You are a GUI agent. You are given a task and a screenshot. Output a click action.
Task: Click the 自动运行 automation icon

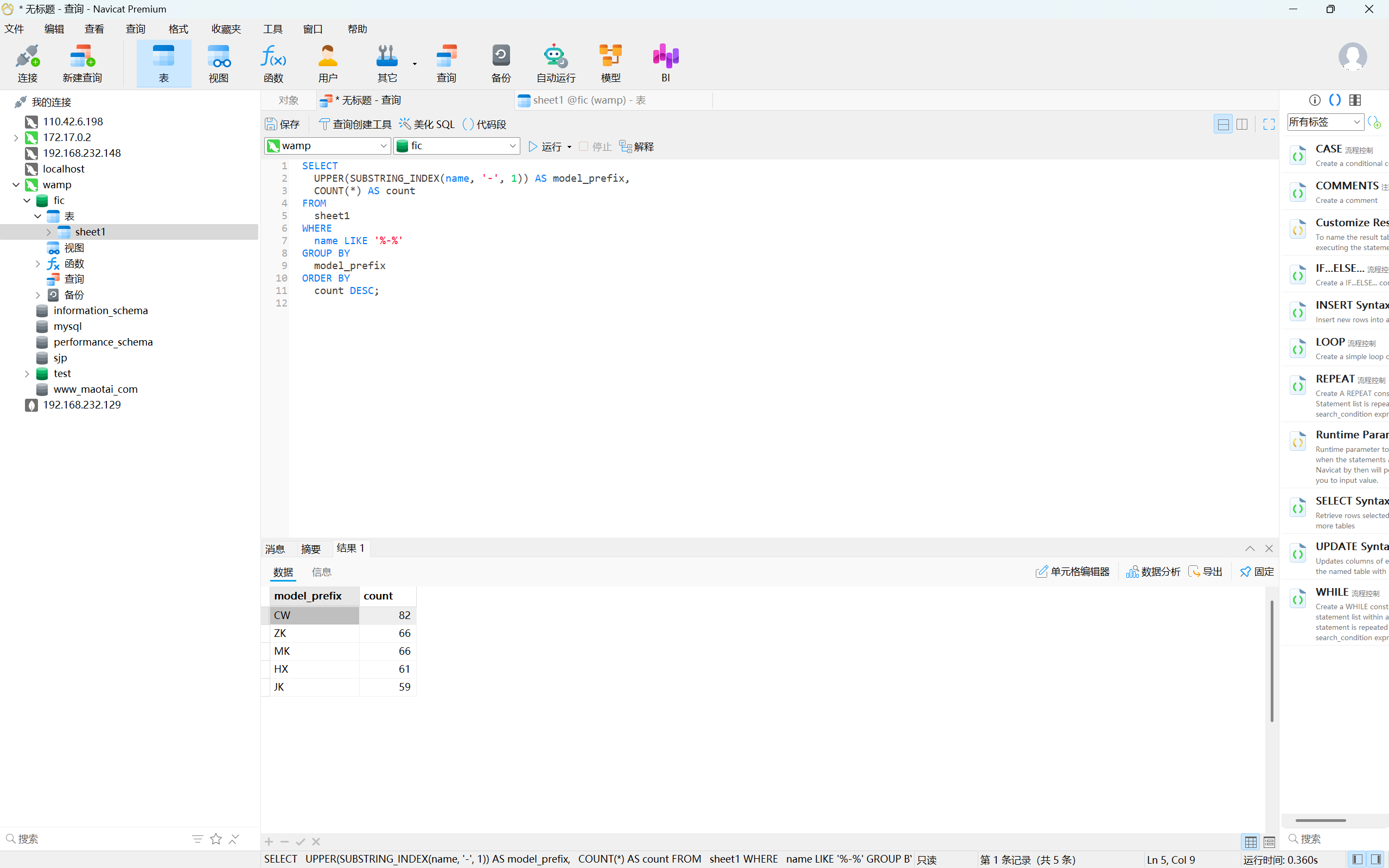555,63
